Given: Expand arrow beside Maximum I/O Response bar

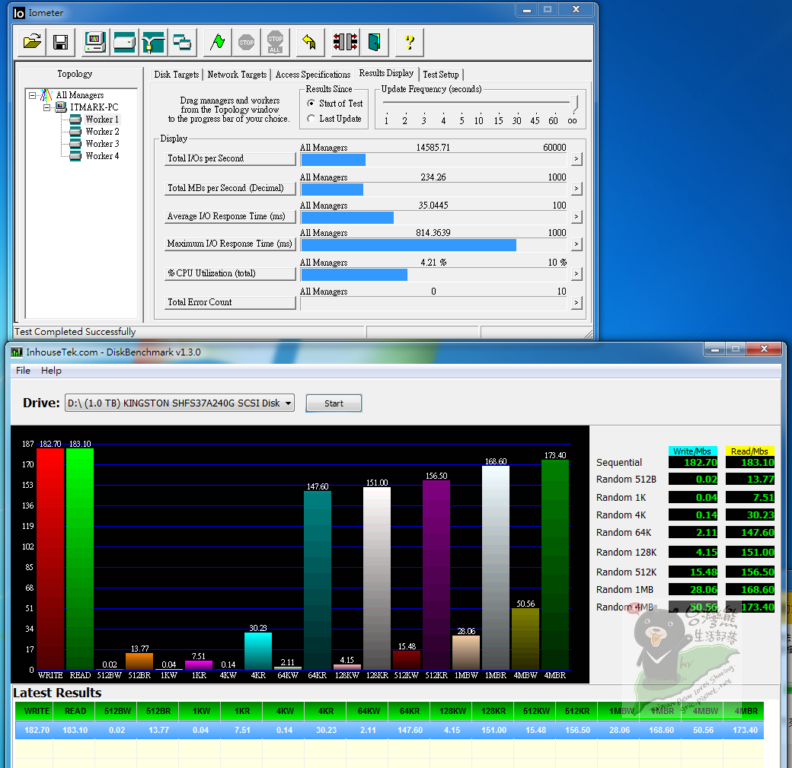Looking at the screenshot, I should point(576,244).
